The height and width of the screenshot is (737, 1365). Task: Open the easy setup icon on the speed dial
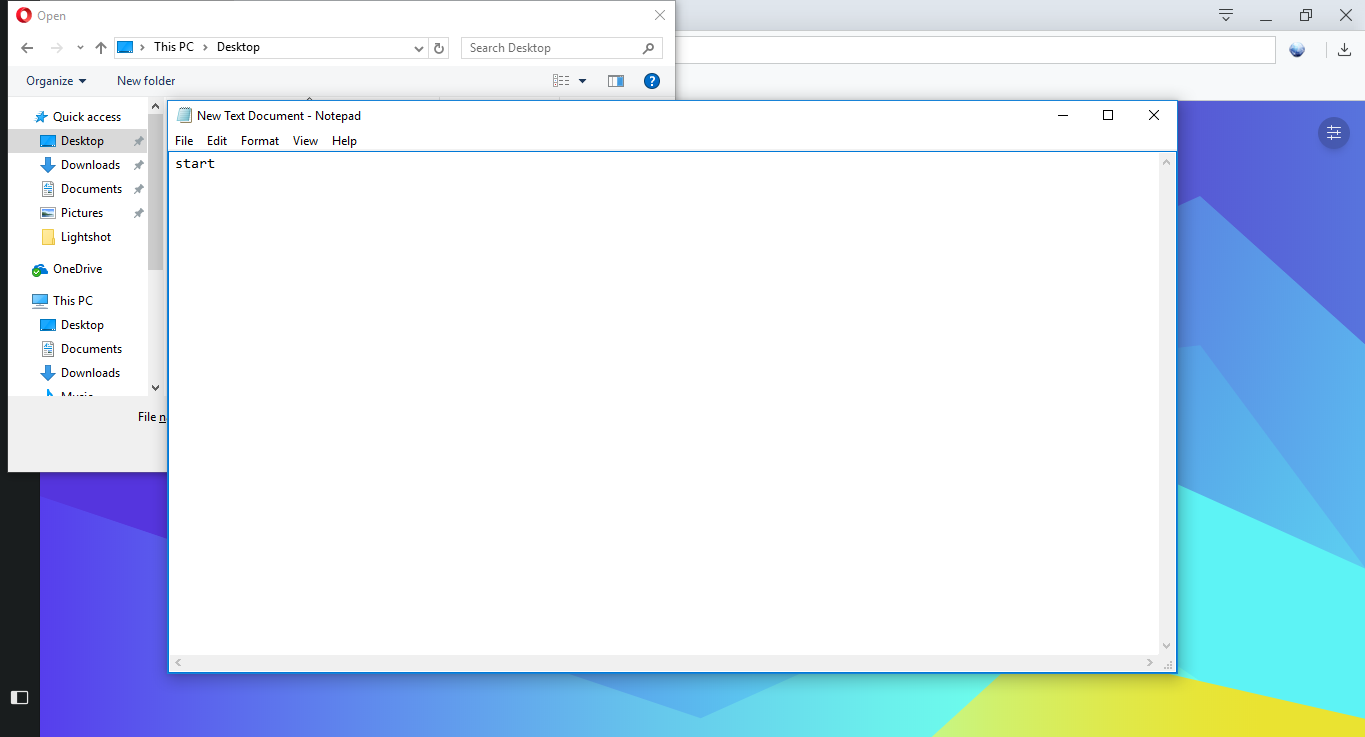[1334, 132]
